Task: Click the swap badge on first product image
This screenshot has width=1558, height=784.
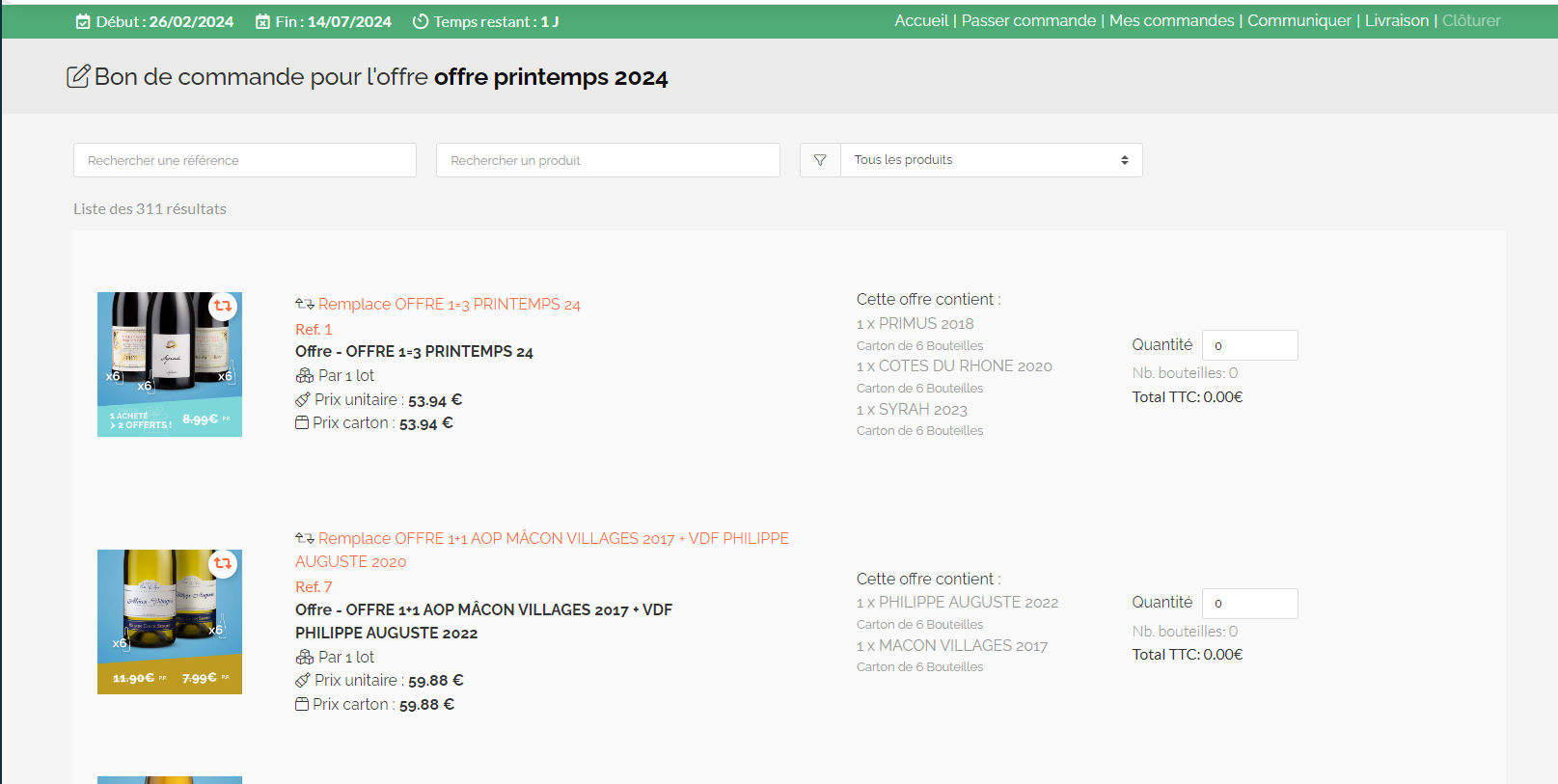Action: click(223, 307)
